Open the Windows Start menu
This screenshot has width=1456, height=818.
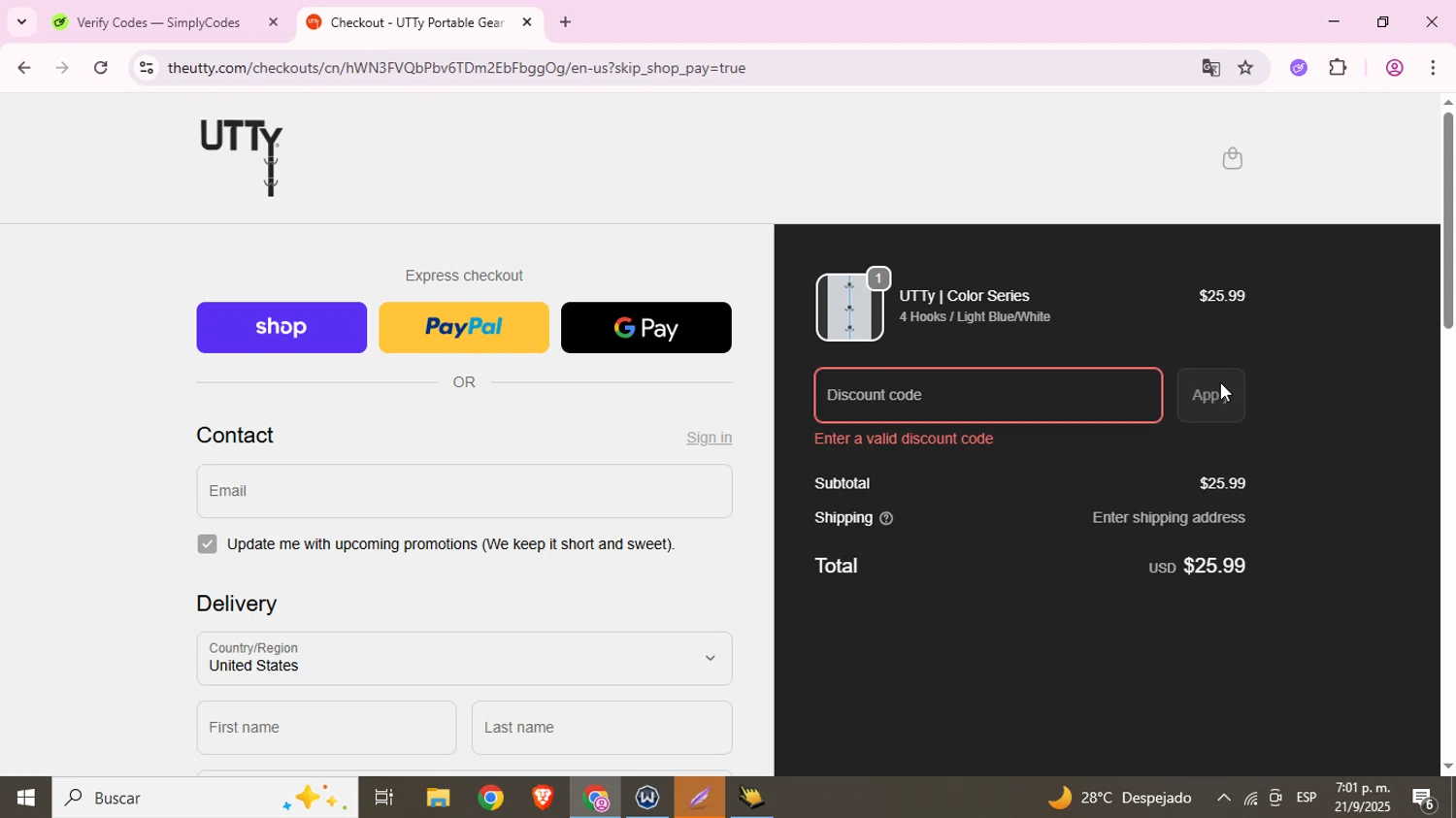click(25, 798)
